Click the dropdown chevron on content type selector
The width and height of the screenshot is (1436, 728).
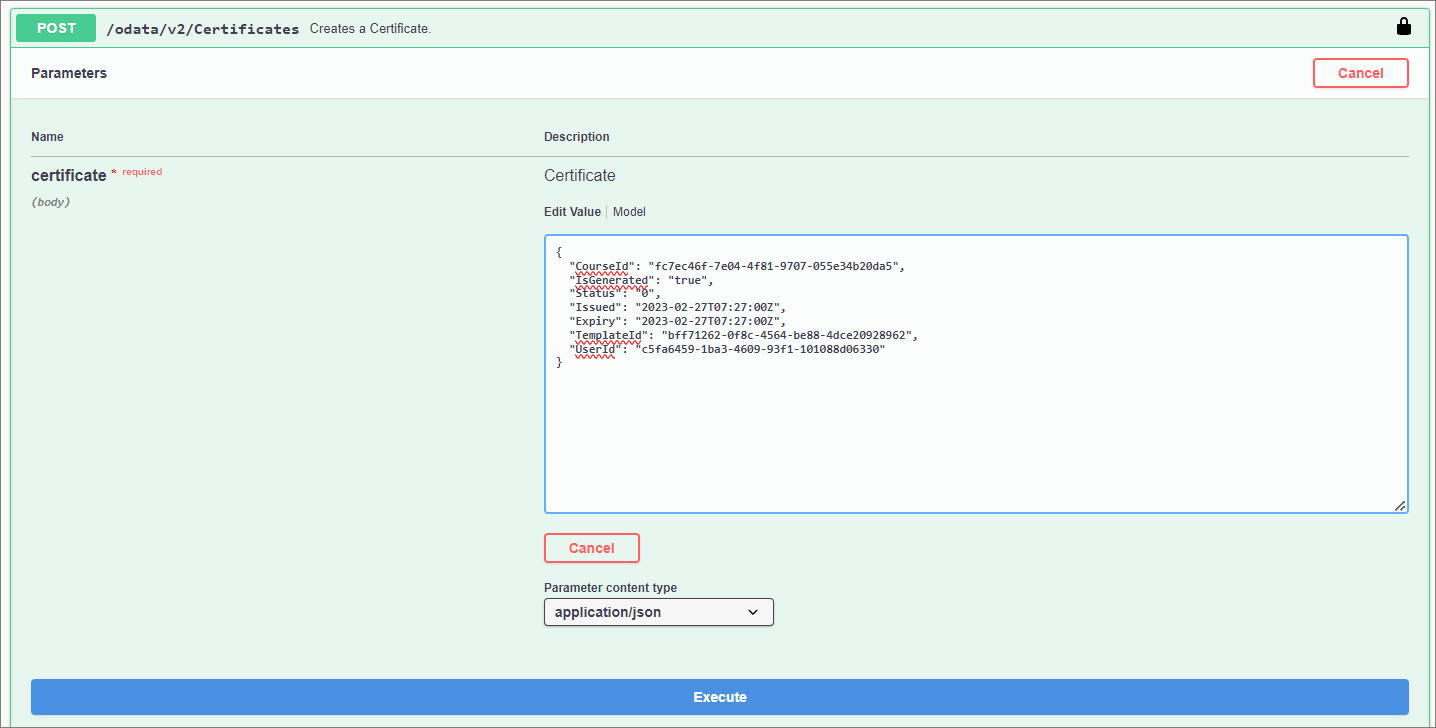tap(753, 611)
